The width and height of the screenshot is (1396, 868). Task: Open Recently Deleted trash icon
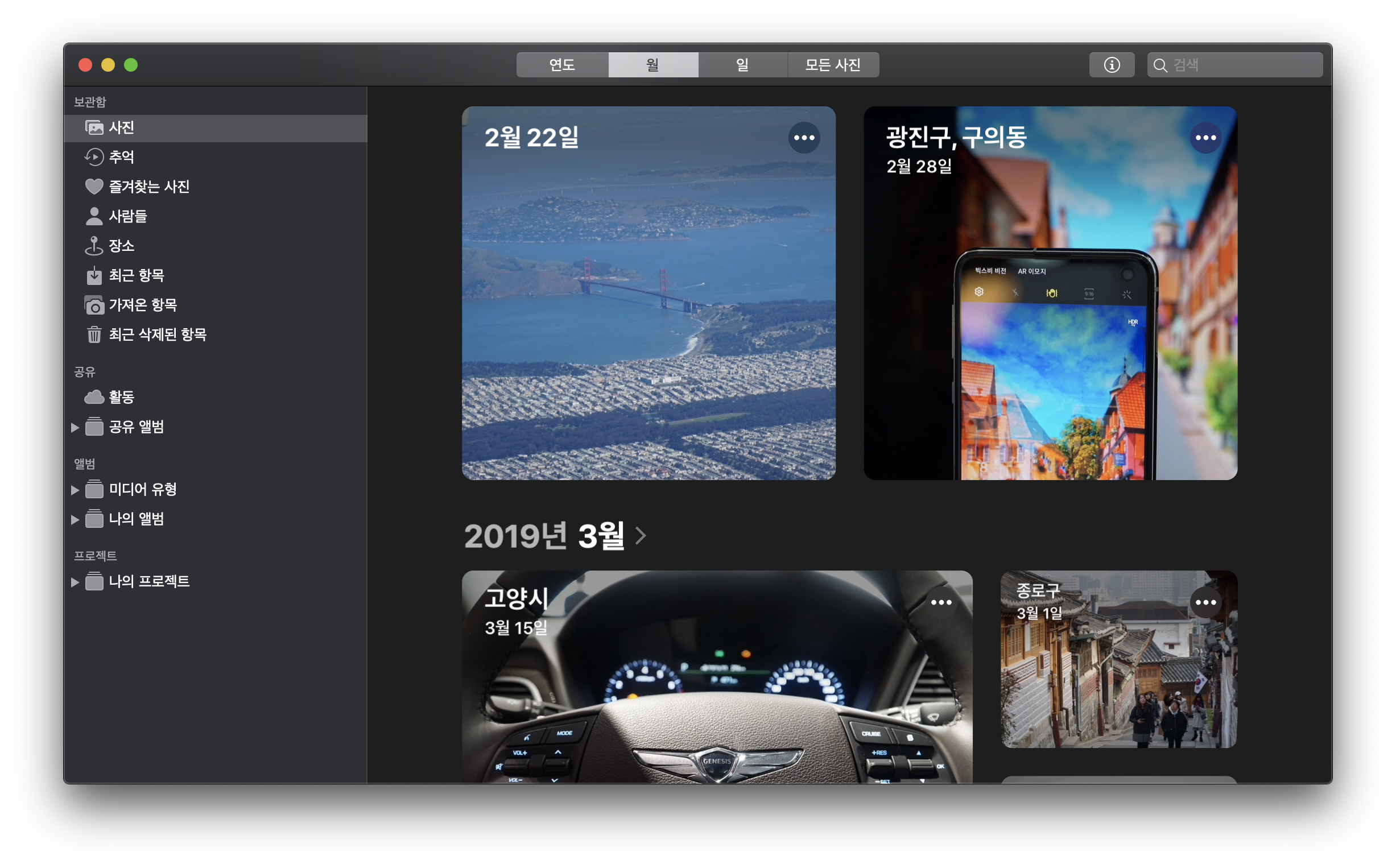[94, 334]
